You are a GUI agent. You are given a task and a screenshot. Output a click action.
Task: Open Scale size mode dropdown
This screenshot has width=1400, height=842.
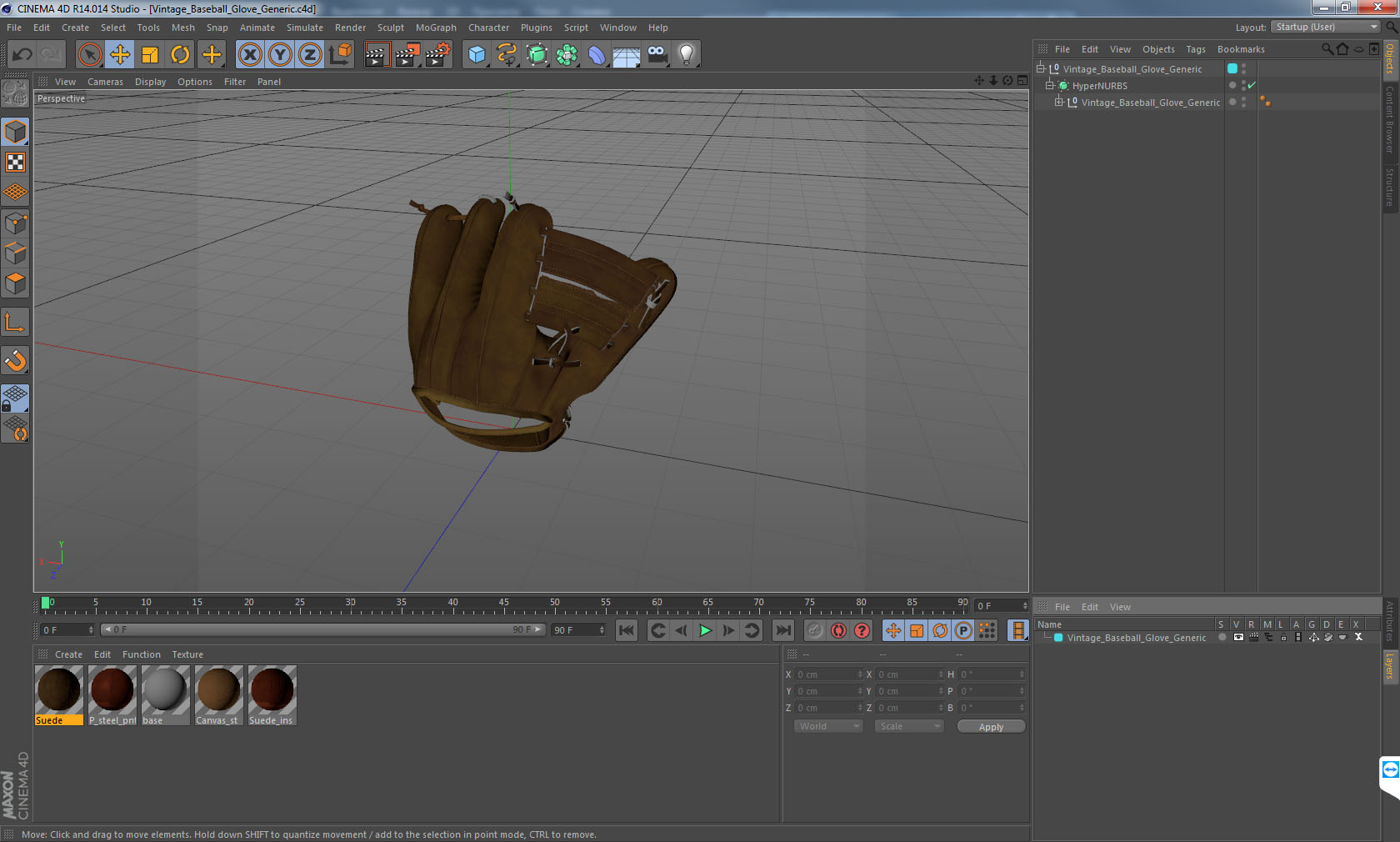pos(908,726)
